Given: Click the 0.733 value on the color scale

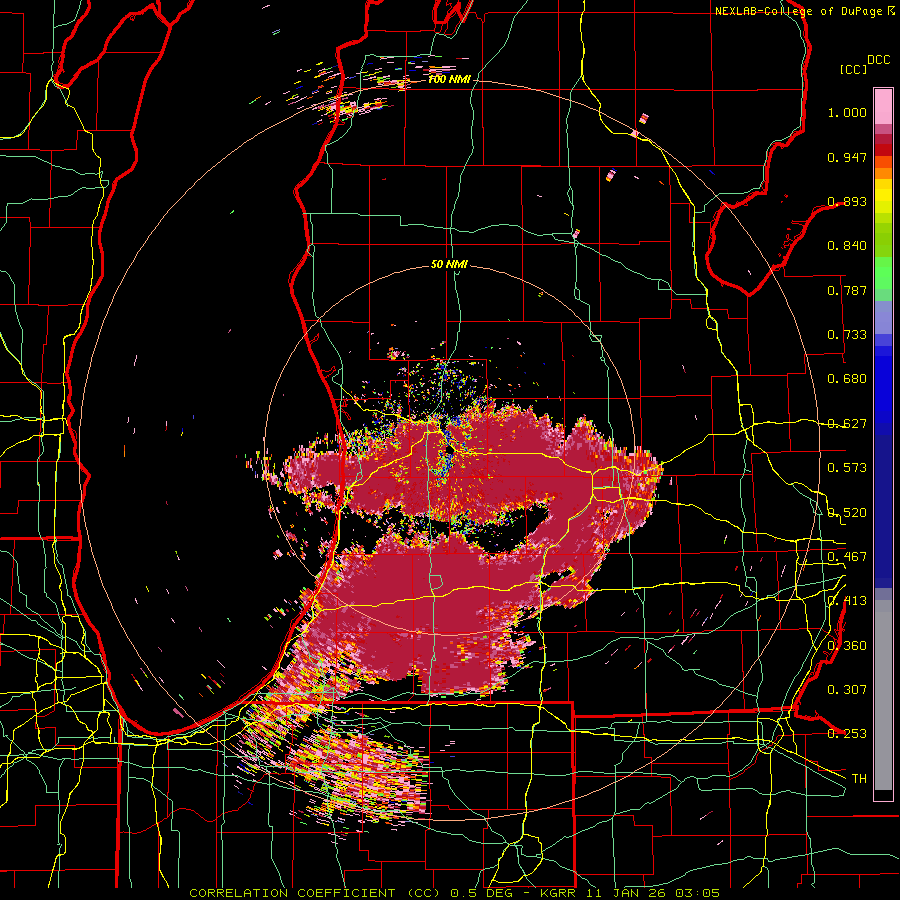Looking at the screenshot, I should point(847,335).
